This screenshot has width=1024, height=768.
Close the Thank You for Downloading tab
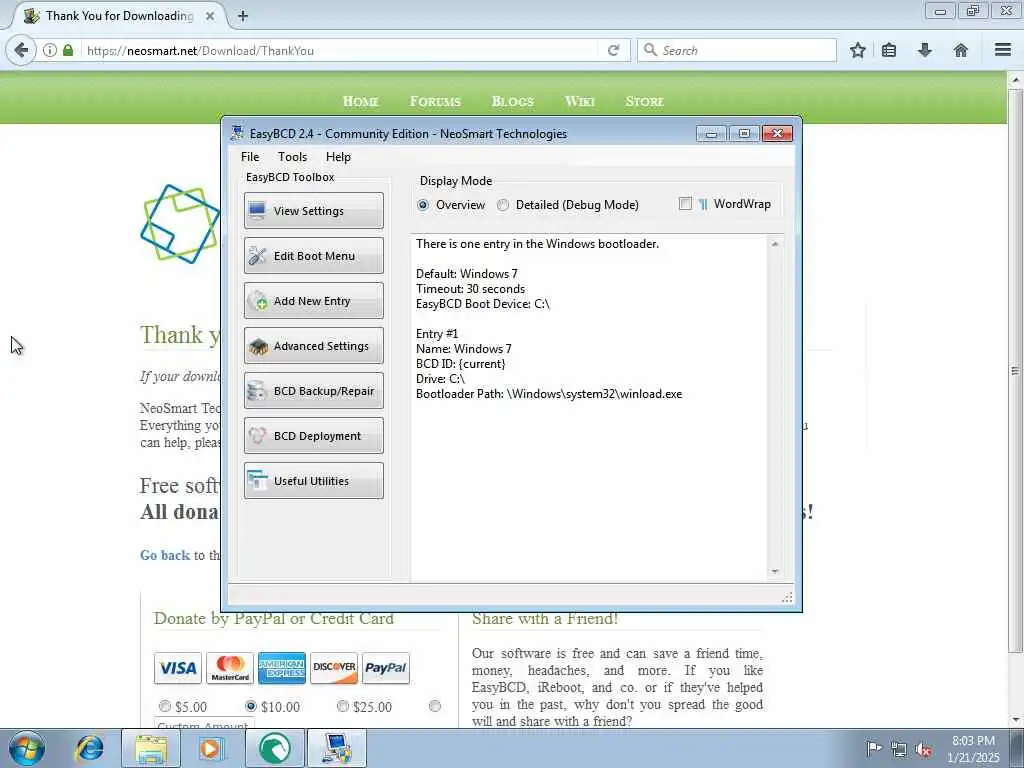coord(210,16)
